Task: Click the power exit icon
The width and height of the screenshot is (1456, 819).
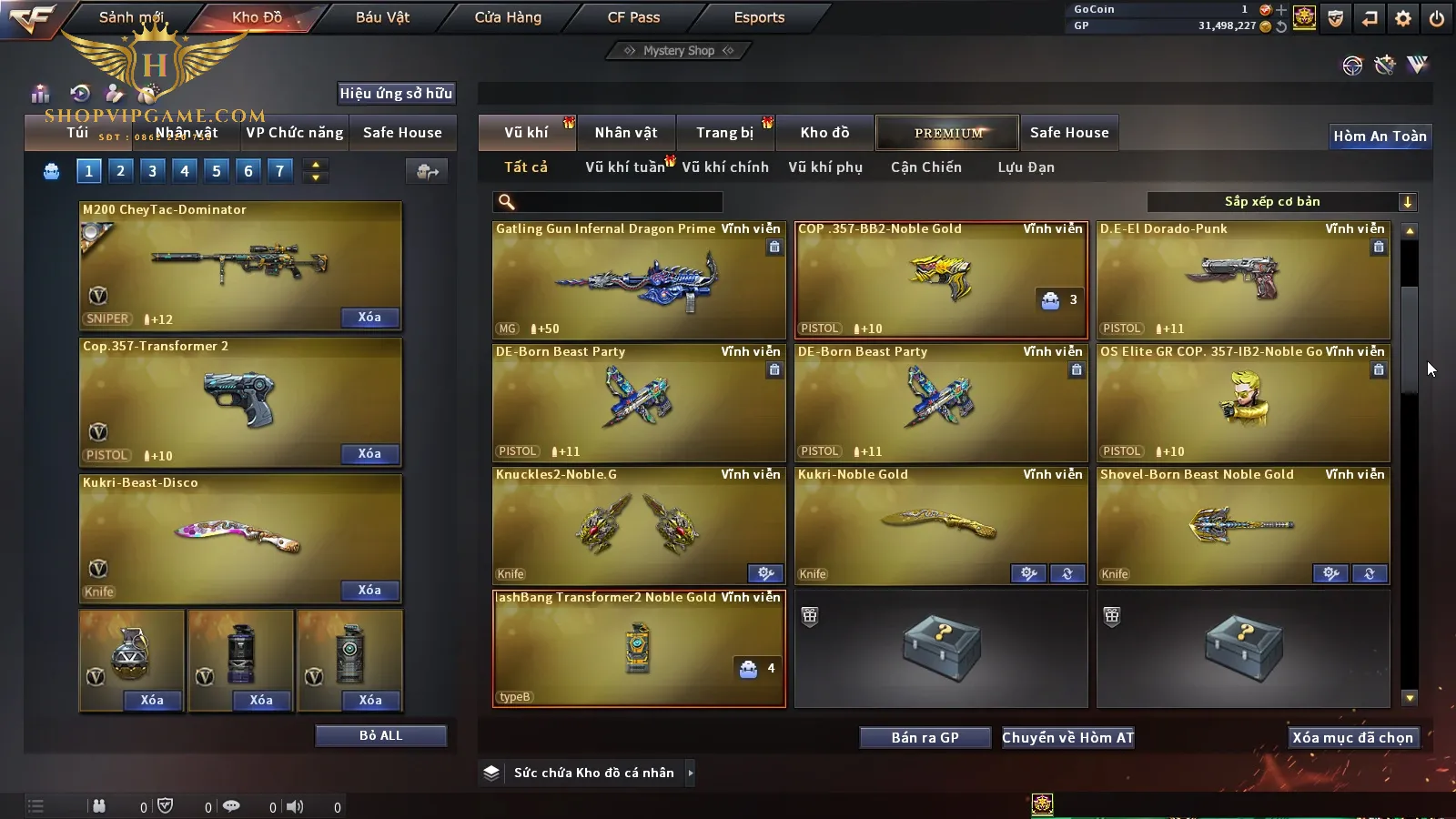Action: coord(1437,17)
